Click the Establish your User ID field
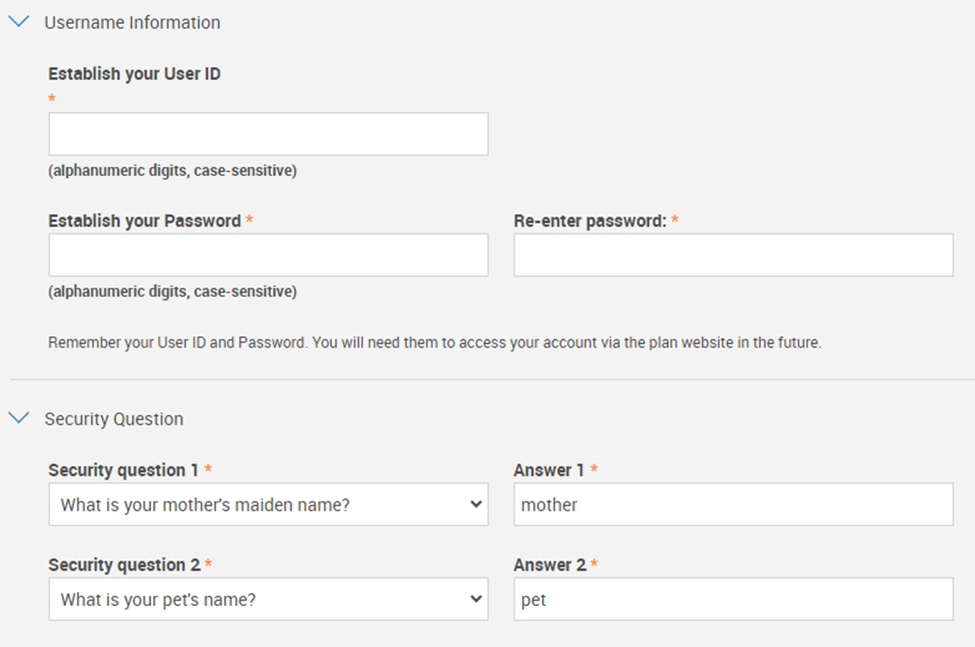The image size is (975, 647). click(268, 134)
